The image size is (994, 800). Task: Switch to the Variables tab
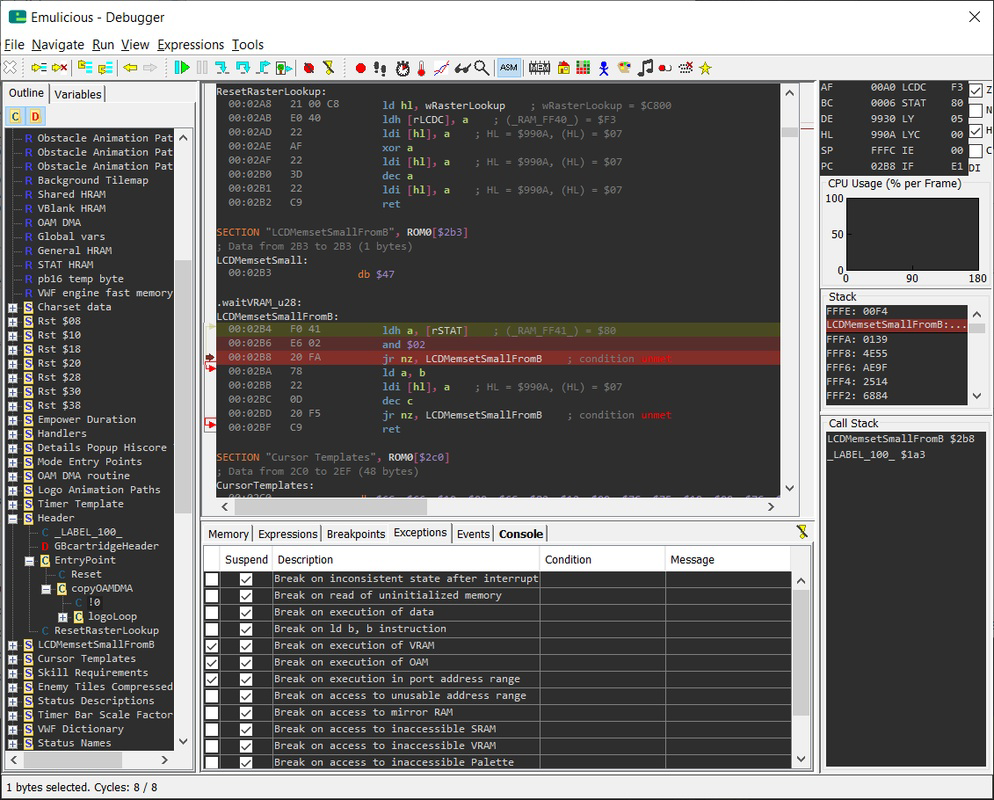coord(77,94)
